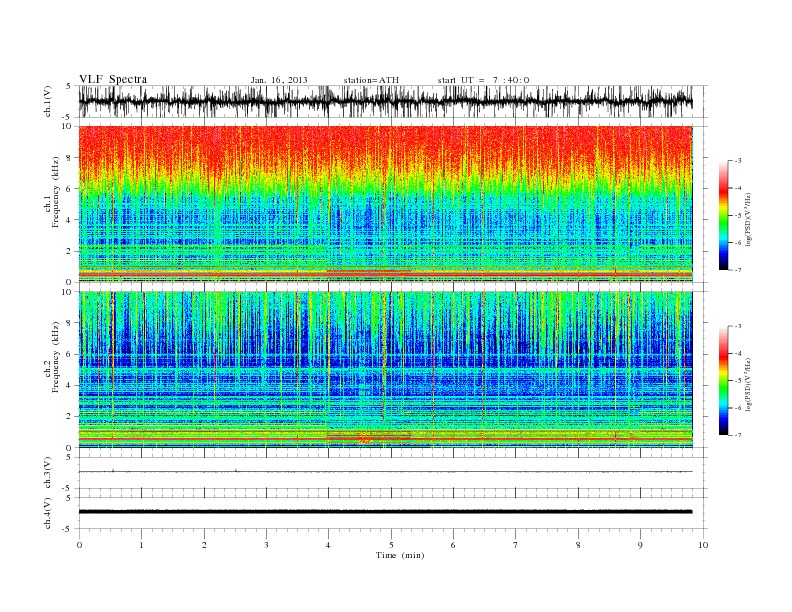
Task: Click the "ch.4(V)" axis label
Action: (48, 513)
